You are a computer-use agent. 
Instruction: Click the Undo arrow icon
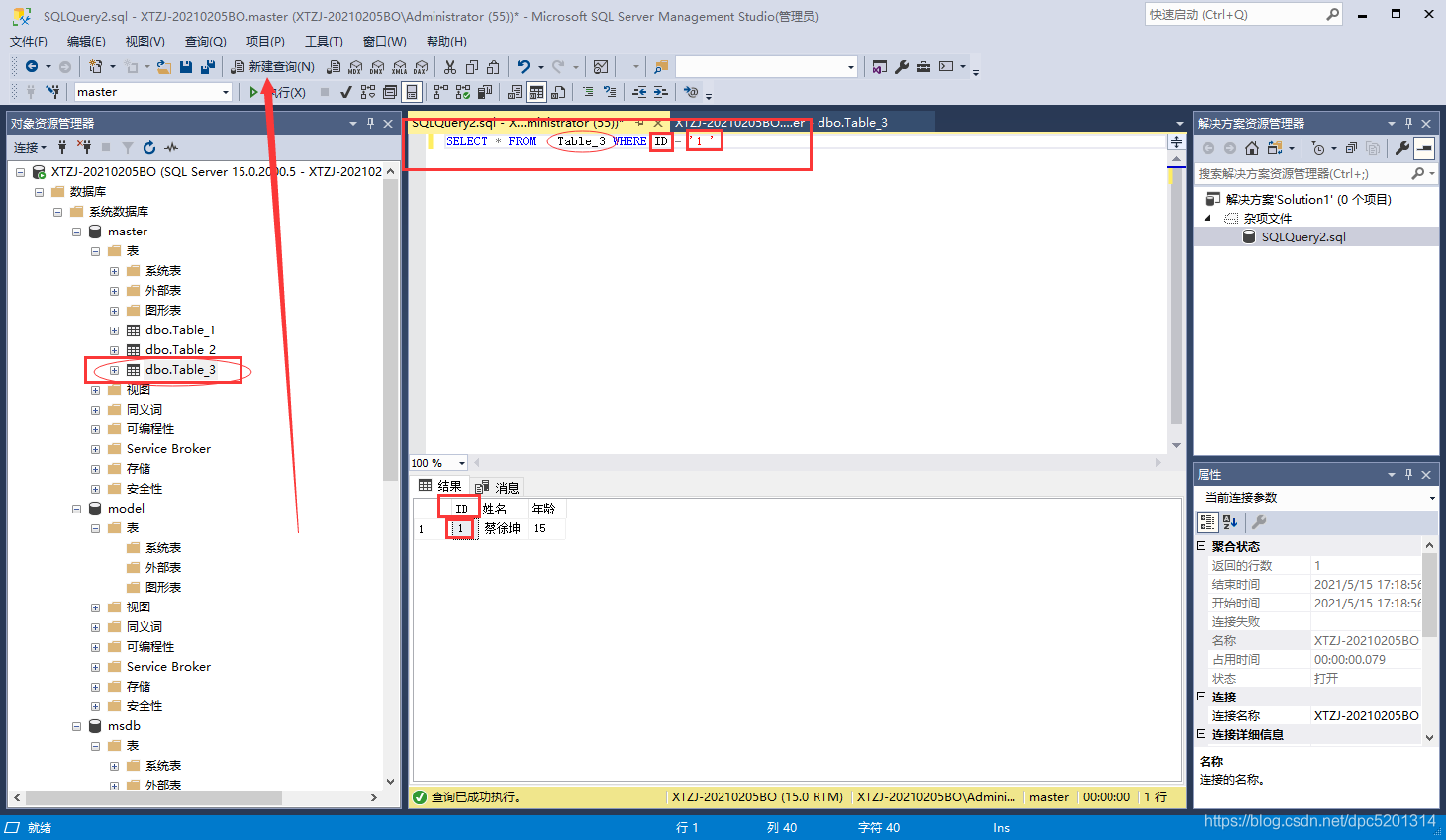pos(523,67)
